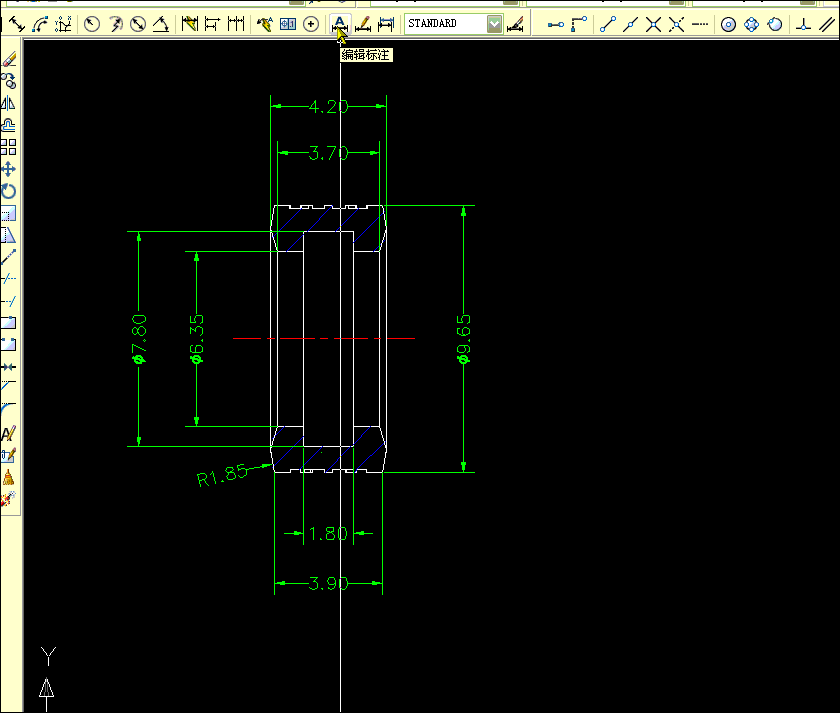840x713 pixels.
Task: Select the Break at Point tool
Action: point(9,323)
